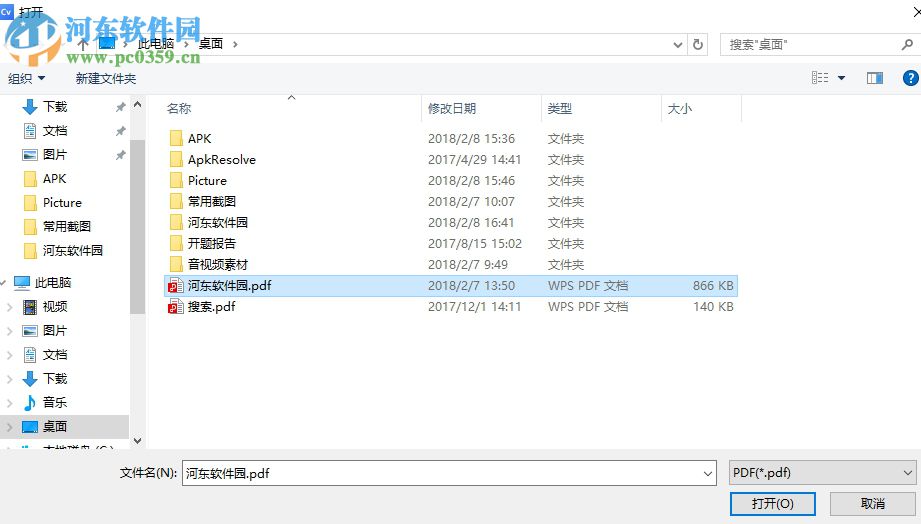The height and width of the screenshot is (524, 921).
Task: Expand the 音乐 tree node
Action: [x=9, y=403]
